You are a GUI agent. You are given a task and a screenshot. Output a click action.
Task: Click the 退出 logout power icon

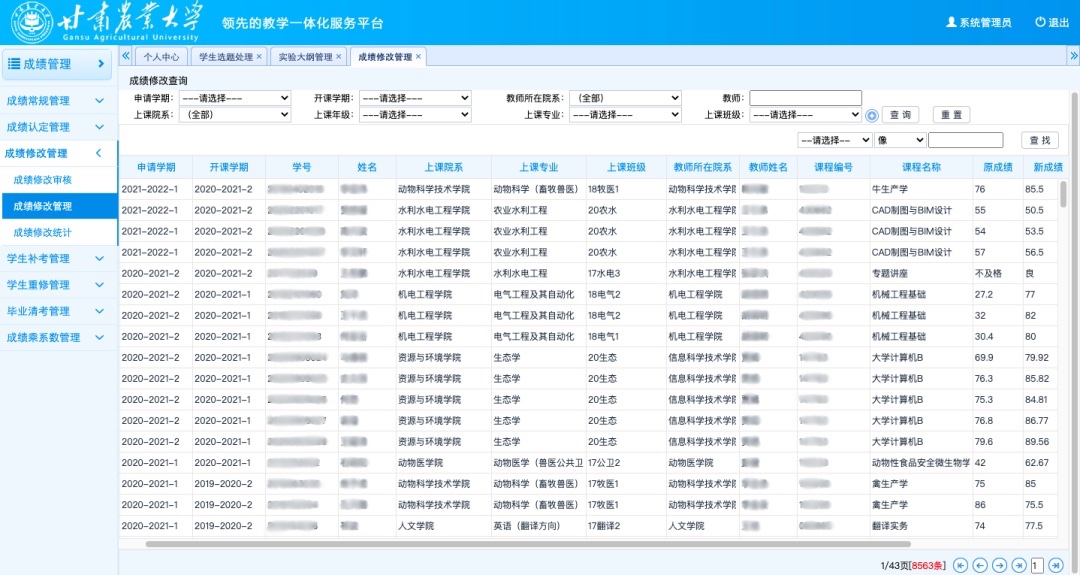(1040, 22)
